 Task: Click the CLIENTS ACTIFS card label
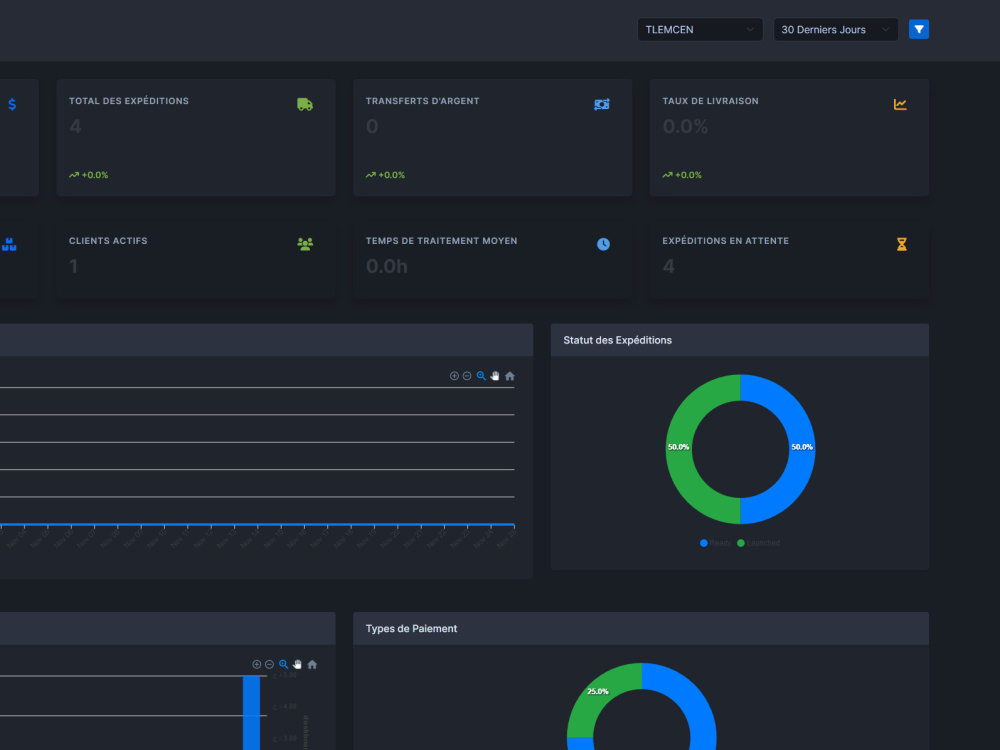[x=108, y=240]
